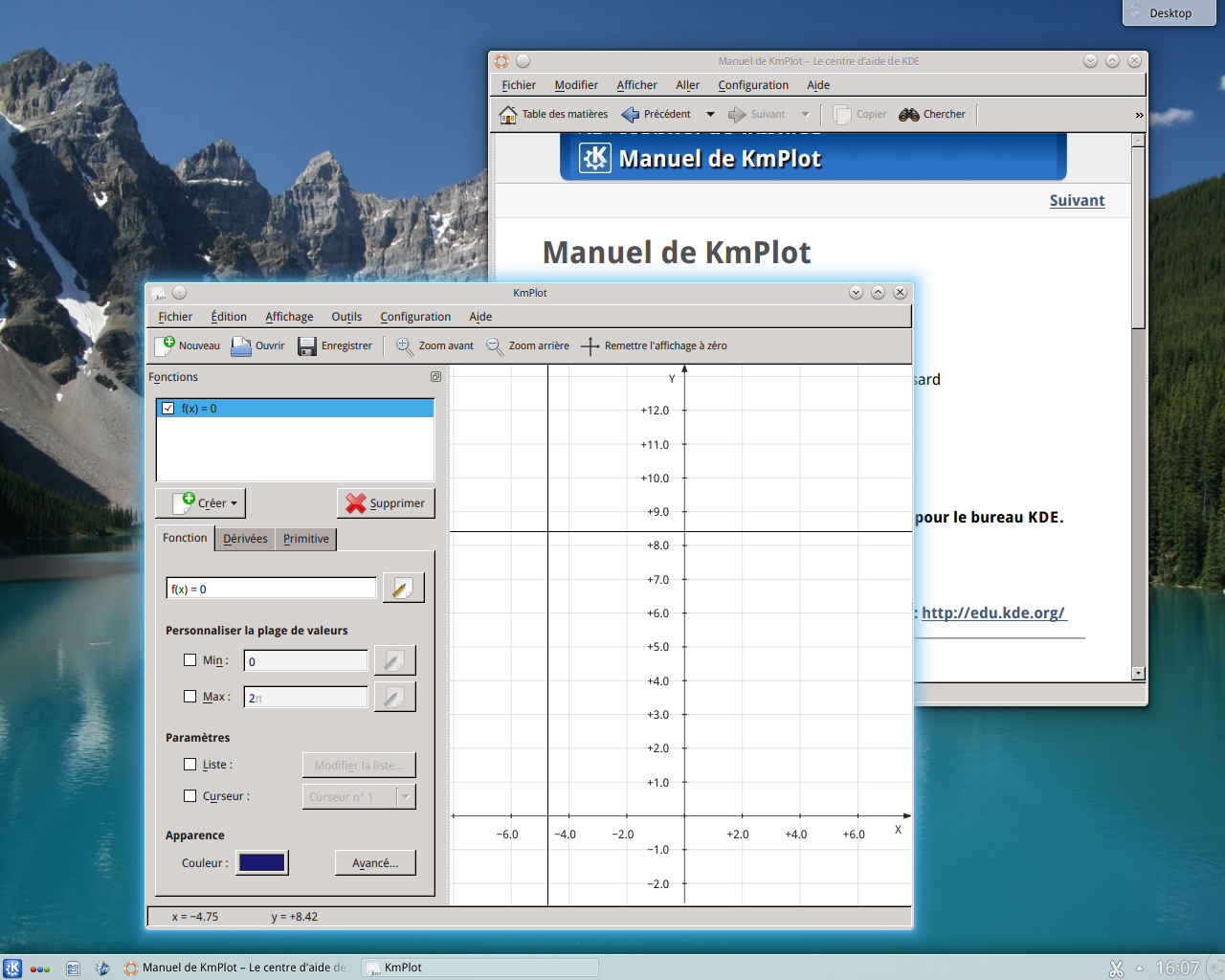1225x980 pixels.
Task: Switch to KmPlot taskbar entry
Action: 481,968
